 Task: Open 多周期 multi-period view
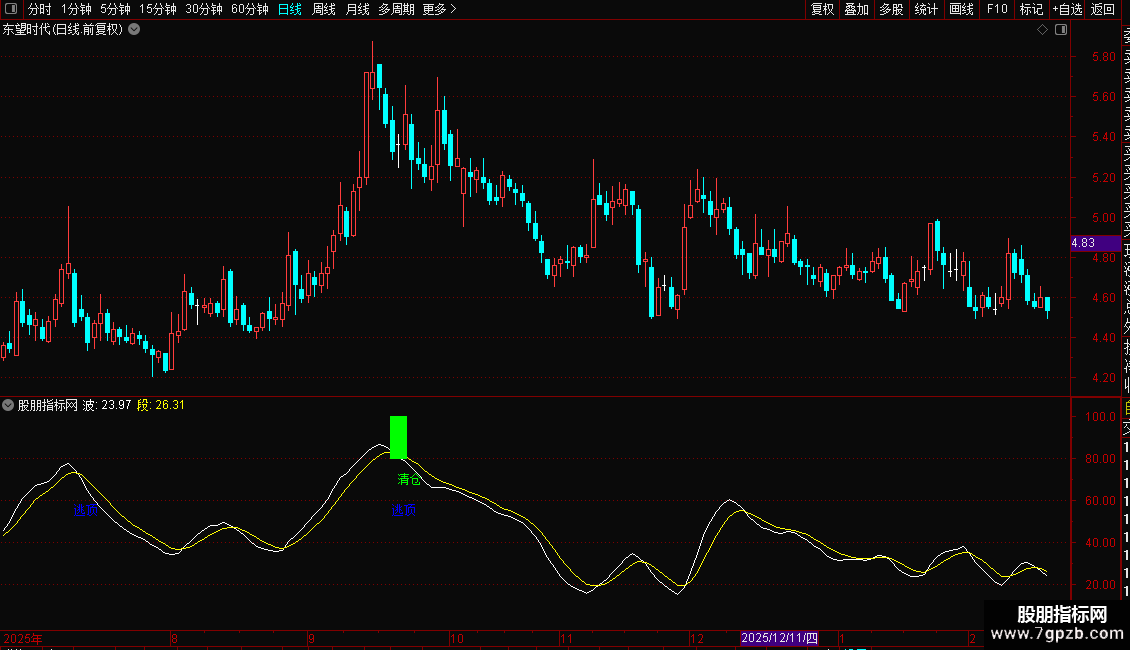click(x=396, y=9)
